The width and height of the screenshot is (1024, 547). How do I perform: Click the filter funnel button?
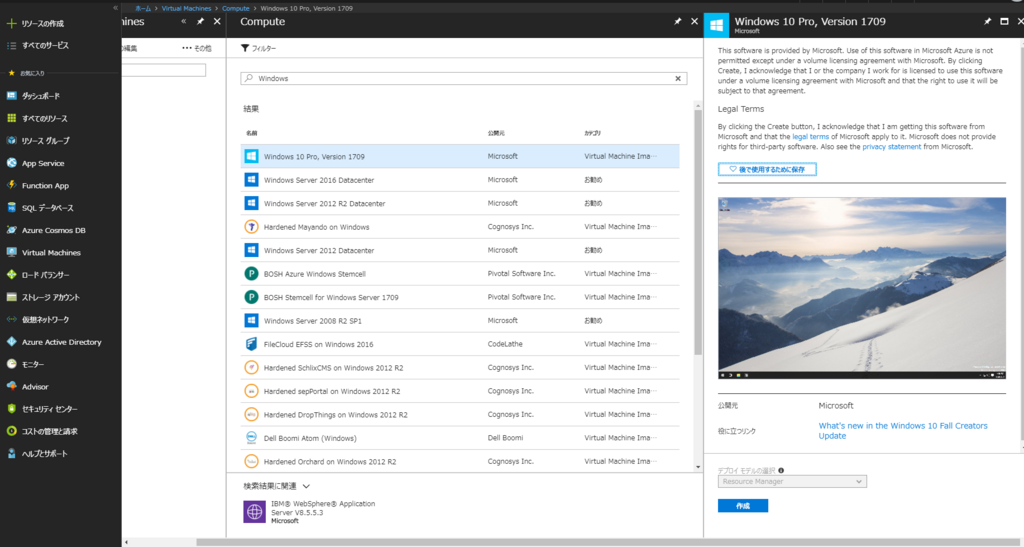point(259,48)
